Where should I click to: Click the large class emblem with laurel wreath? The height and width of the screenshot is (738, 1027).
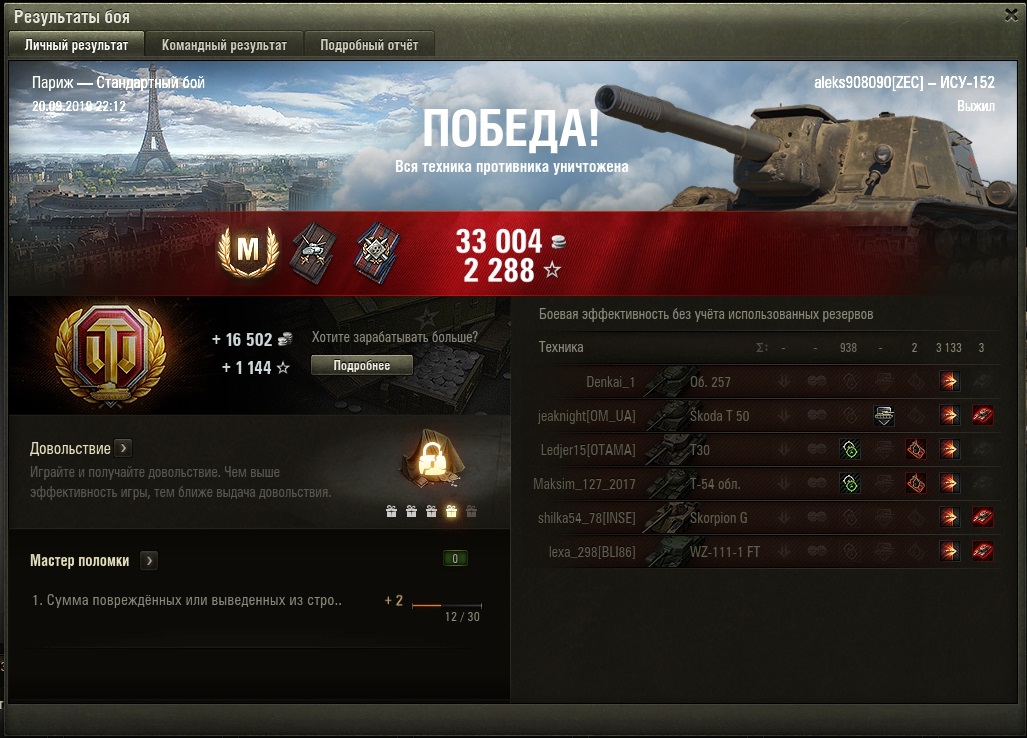110,356
